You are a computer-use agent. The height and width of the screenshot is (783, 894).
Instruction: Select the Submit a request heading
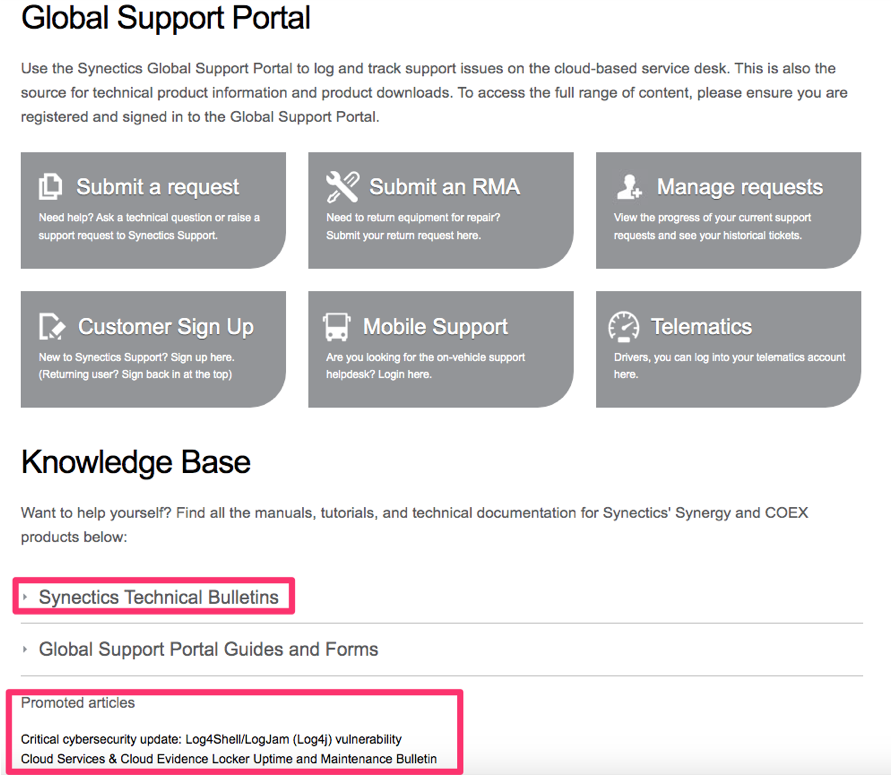(158, 187)
